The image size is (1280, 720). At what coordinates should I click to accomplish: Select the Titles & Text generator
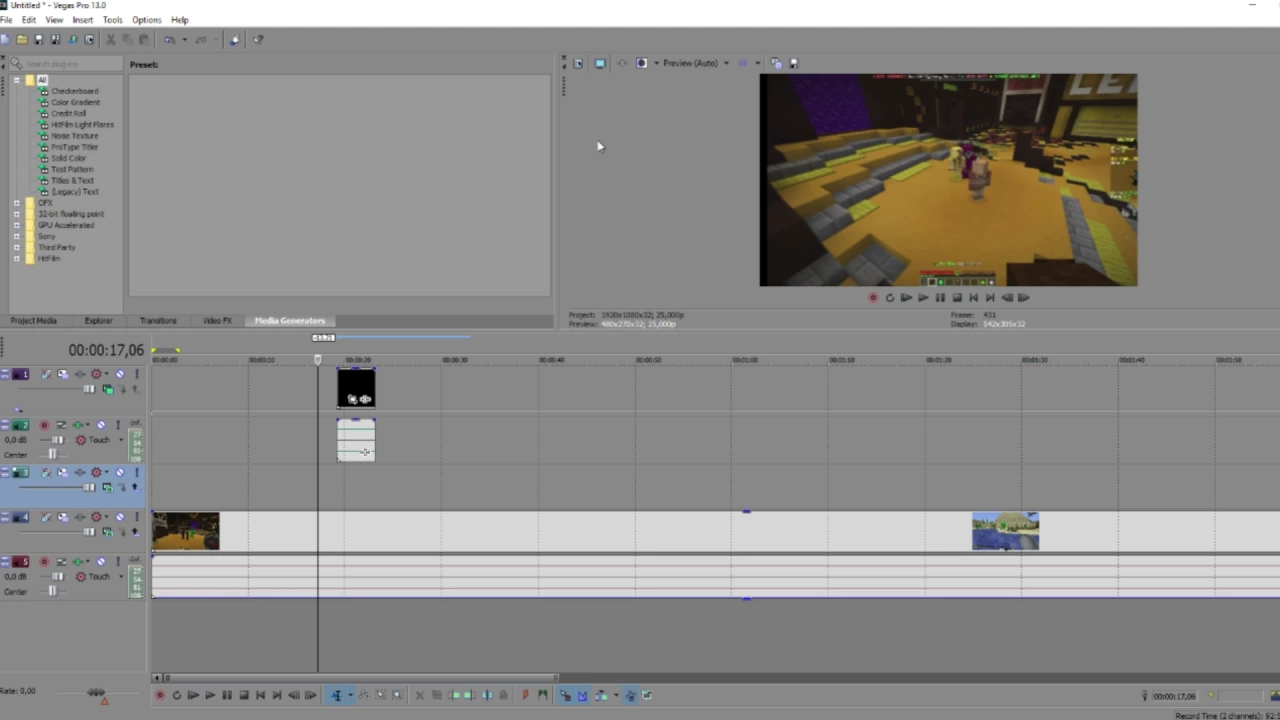(x=72, y=181)
